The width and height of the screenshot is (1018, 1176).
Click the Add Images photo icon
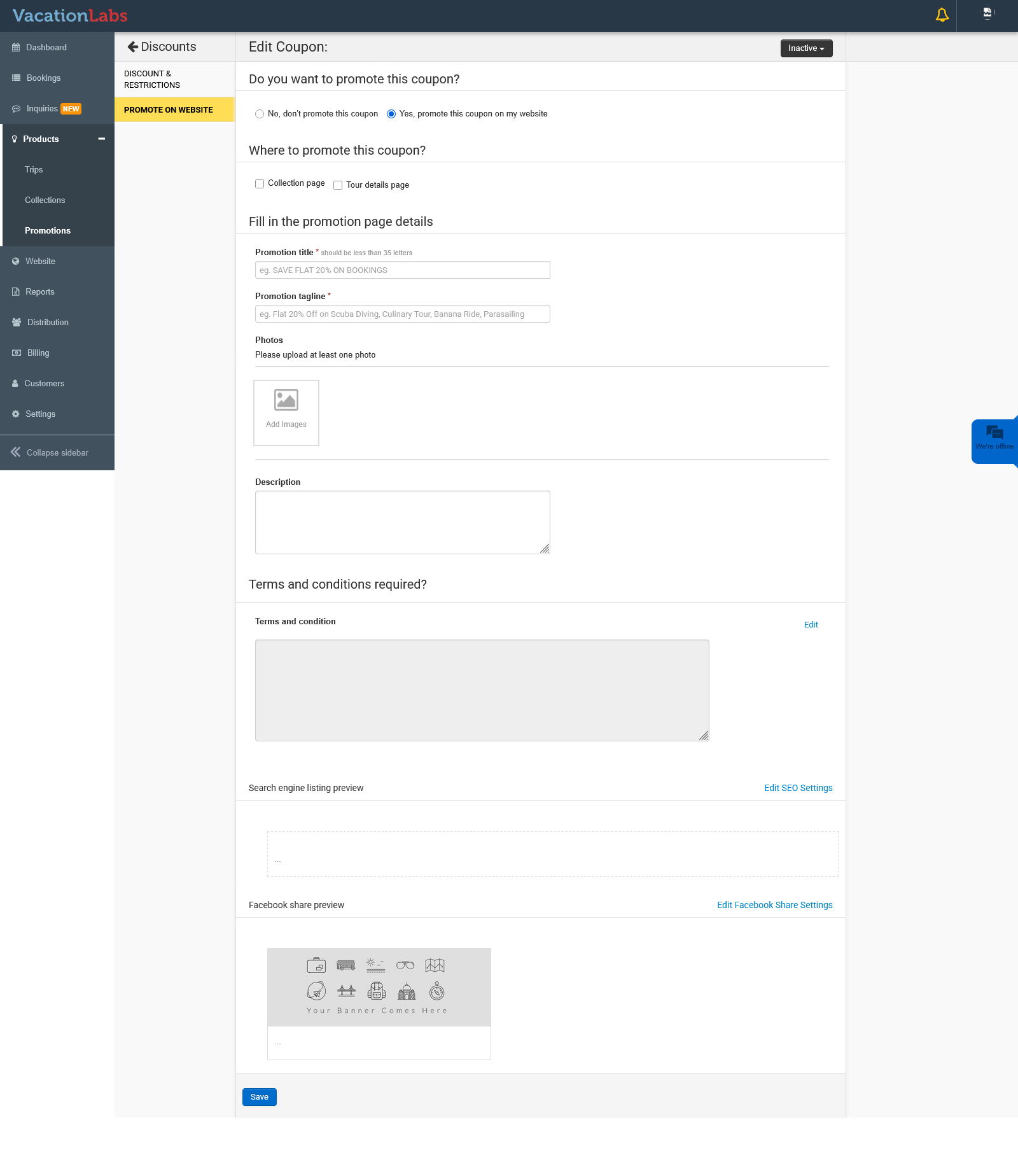point(286,400)
